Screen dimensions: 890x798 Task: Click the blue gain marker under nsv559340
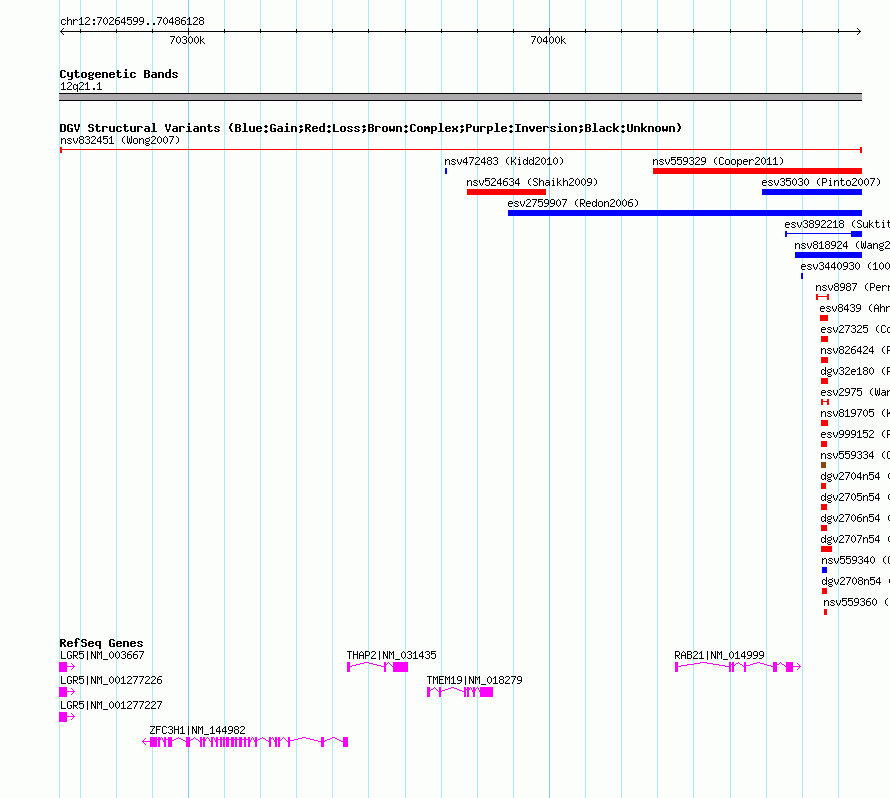point(824,570)
